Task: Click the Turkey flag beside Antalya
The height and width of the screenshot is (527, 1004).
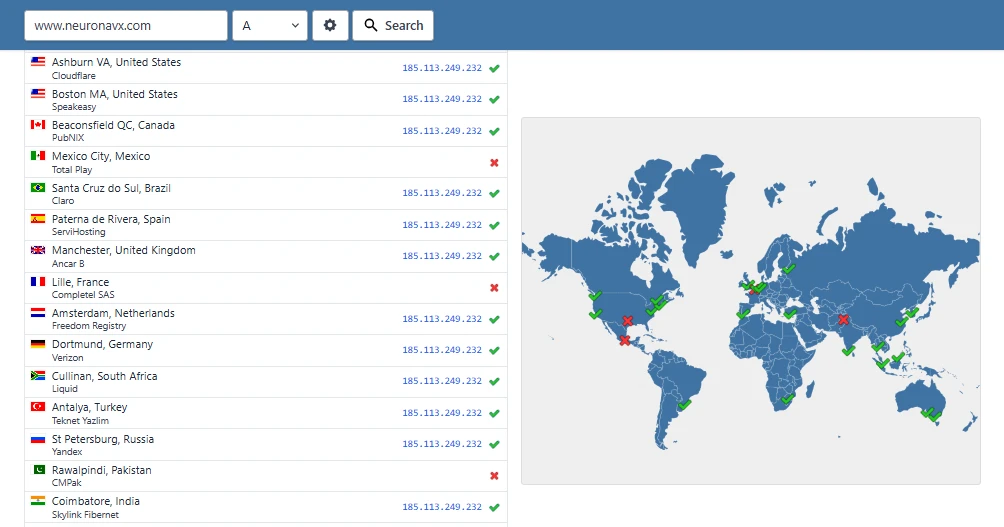Action: [x=38, y=407]
